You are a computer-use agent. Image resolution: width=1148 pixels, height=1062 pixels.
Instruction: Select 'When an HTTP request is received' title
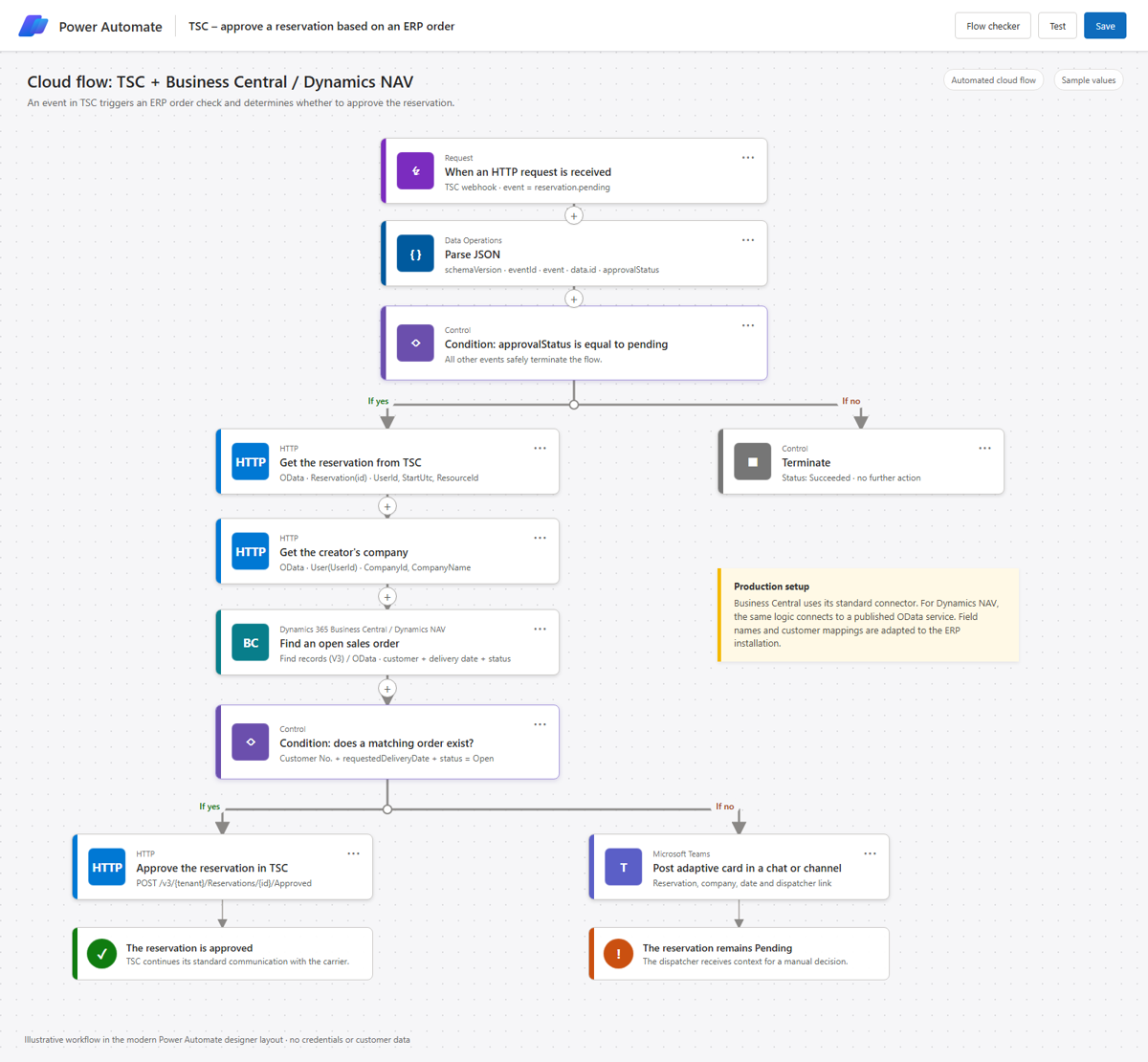528,172
